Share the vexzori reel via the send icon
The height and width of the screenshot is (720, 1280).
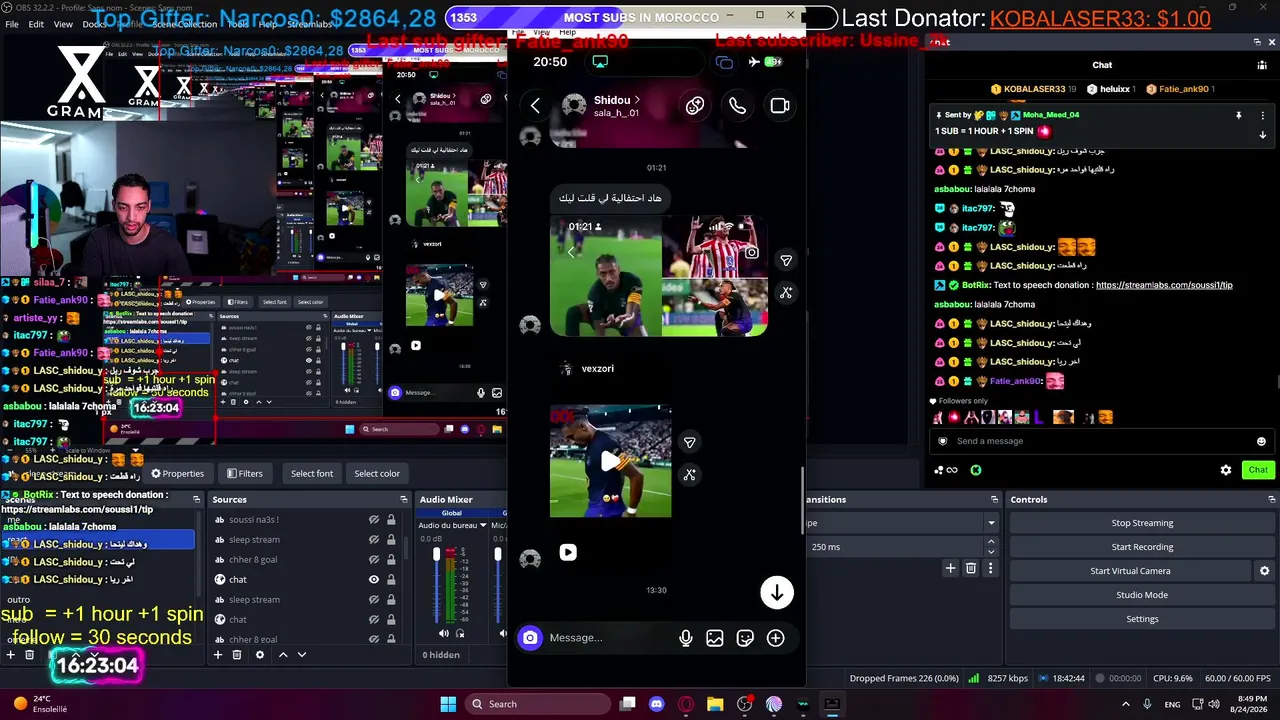(x=689, y=443)
